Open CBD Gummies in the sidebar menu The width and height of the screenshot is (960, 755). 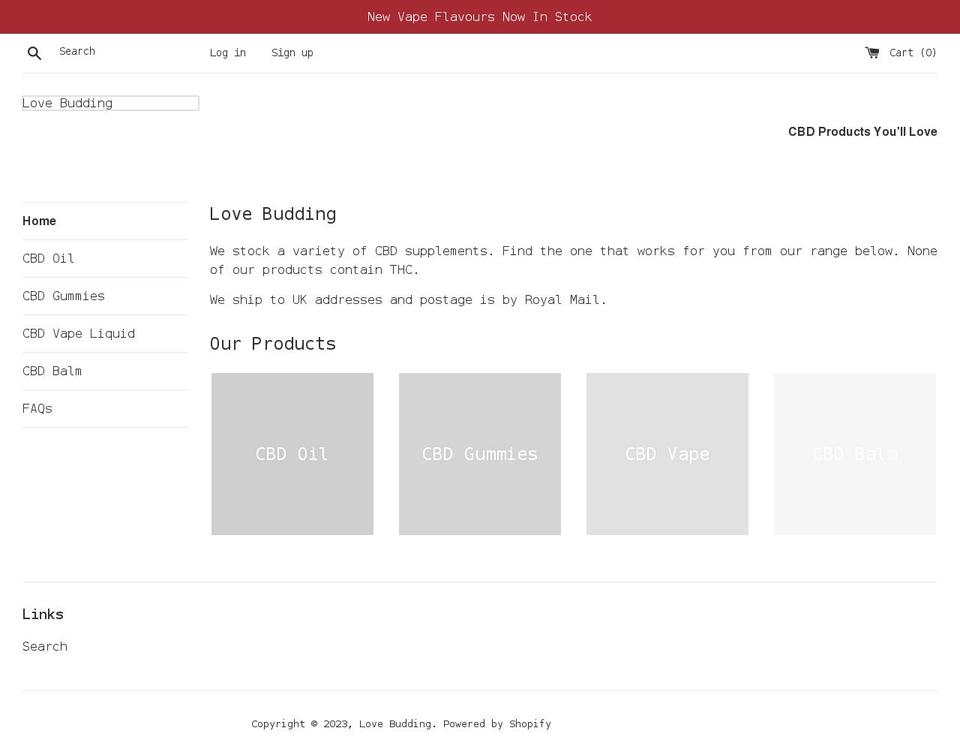64,296
